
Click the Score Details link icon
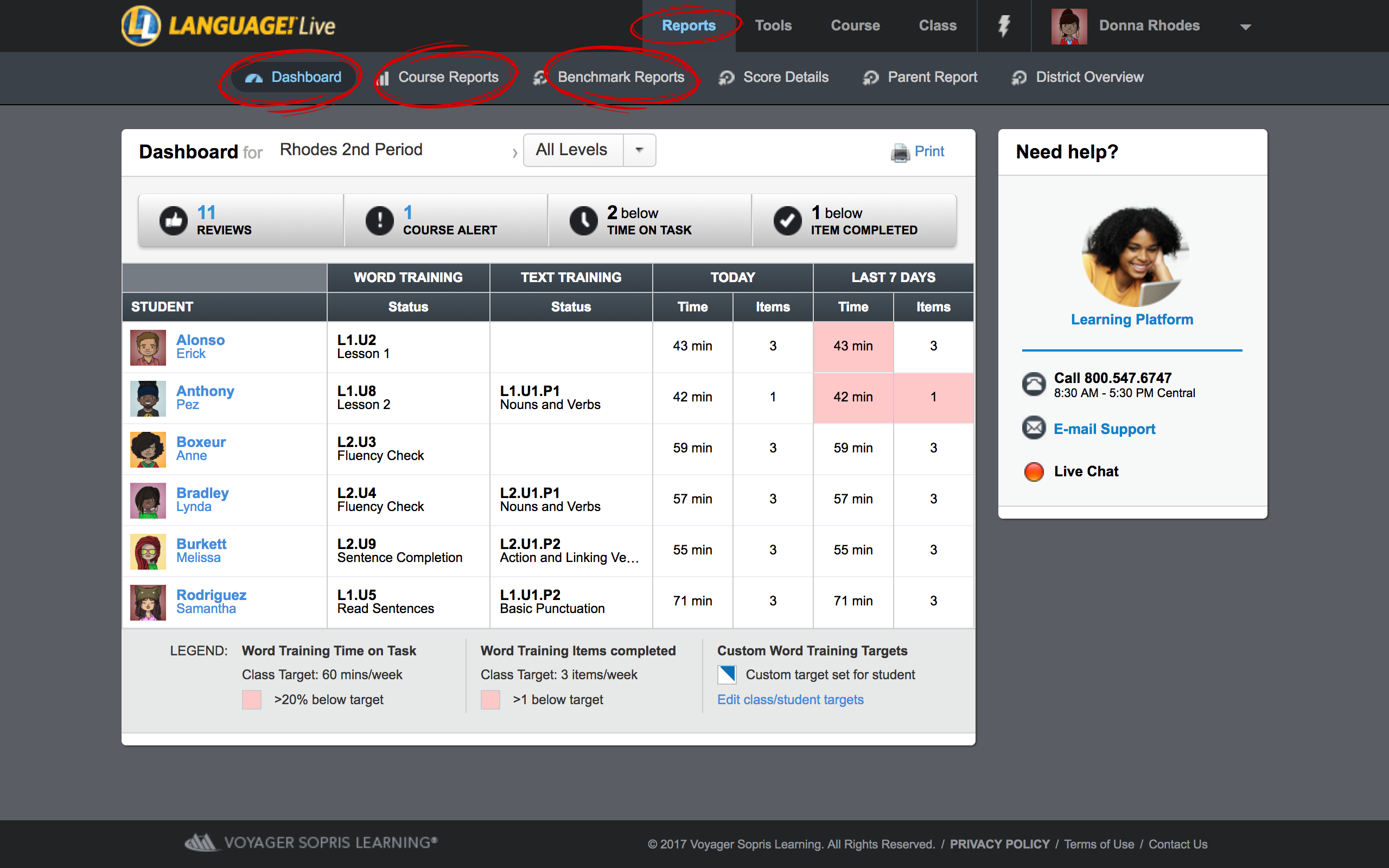pos(726,78)
